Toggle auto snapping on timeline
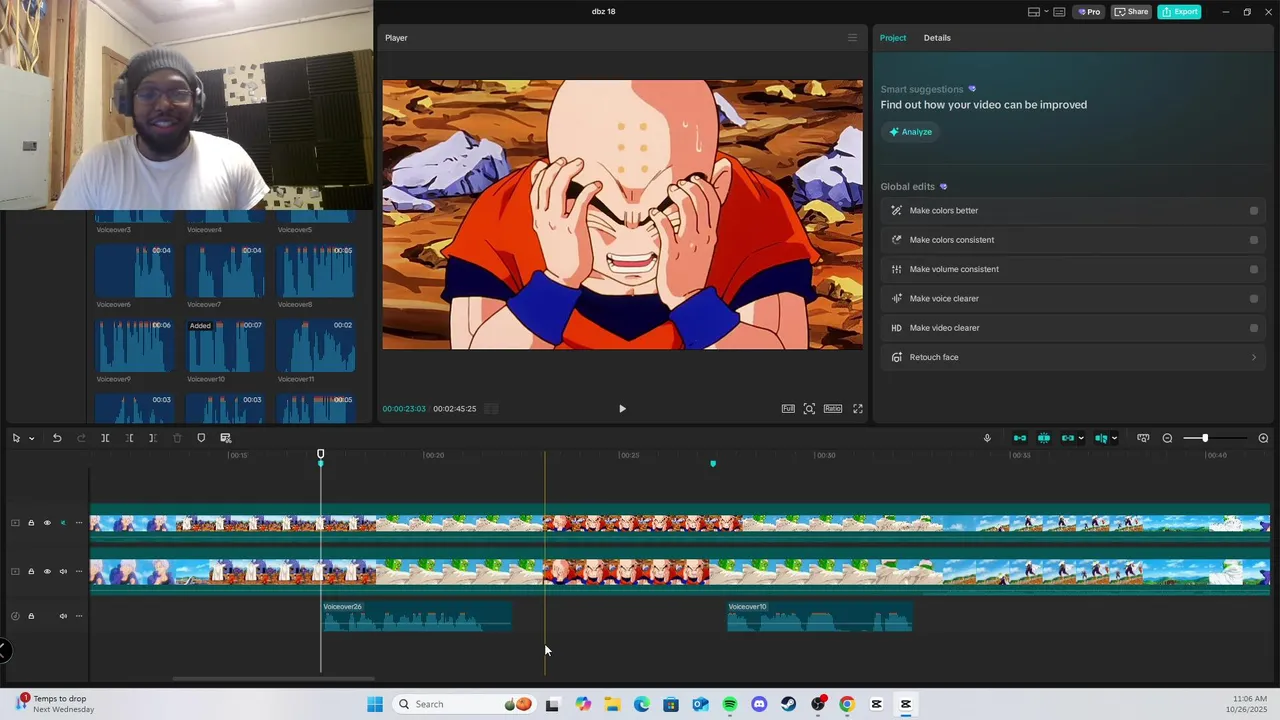 [1044, 438]
